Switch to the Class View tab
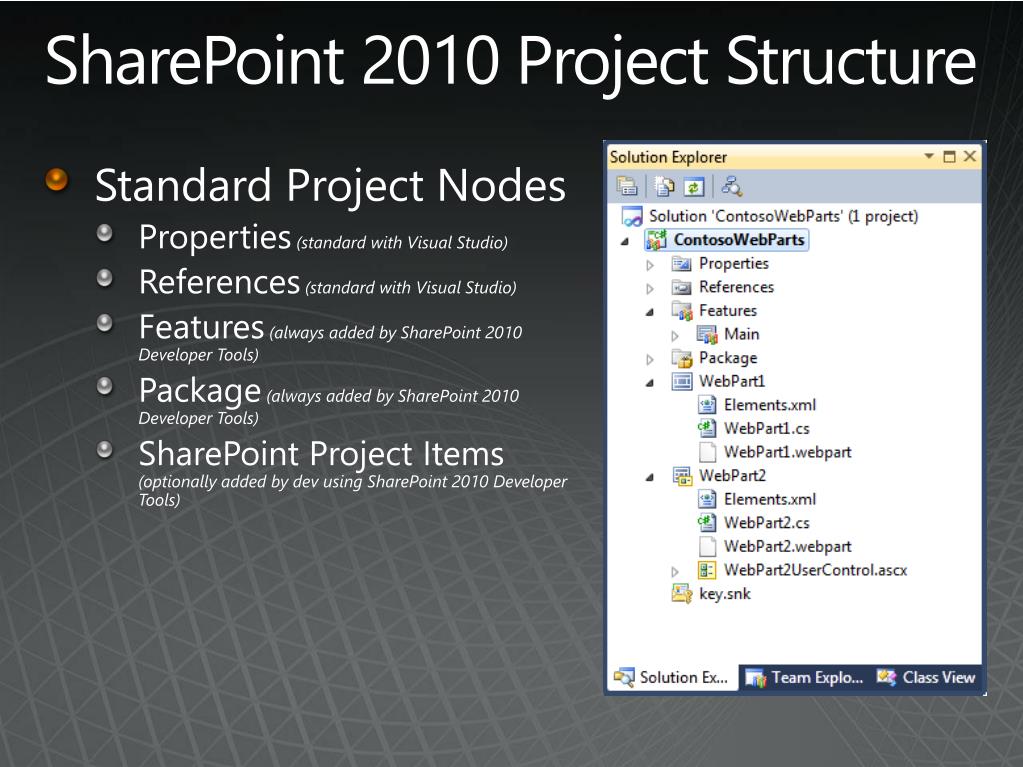1023x767 pixels. pyautogui.click(x=926, y=678)
